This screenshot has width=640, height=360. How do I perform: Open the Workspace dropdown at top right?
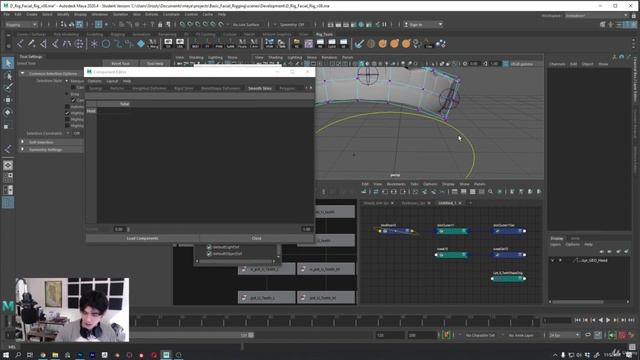tap(596, 16)
